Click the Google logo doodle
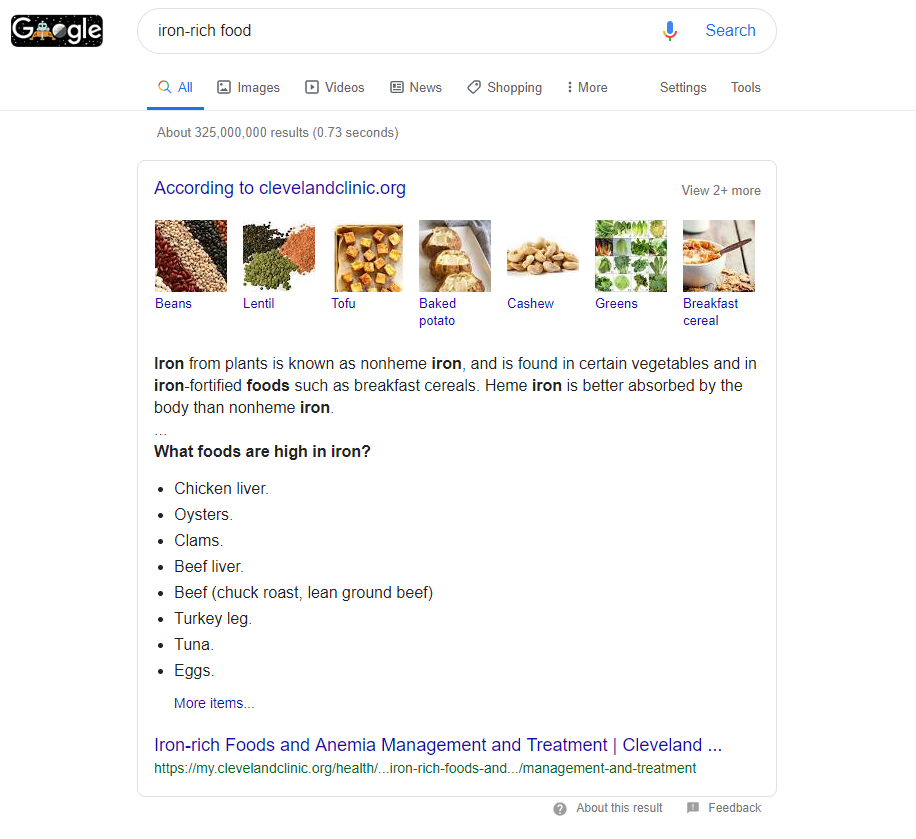Screen dimensions: 916x839 coord(57,31)
